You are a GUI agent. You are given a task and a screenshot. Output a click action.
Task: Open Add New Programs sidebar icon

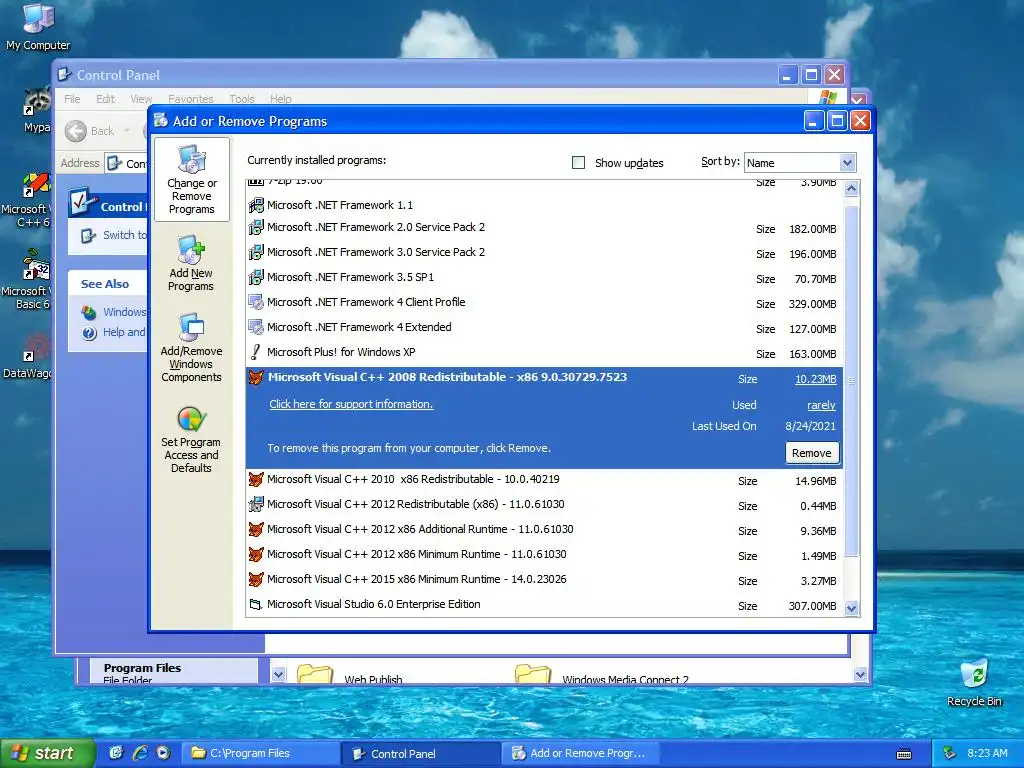191,263
